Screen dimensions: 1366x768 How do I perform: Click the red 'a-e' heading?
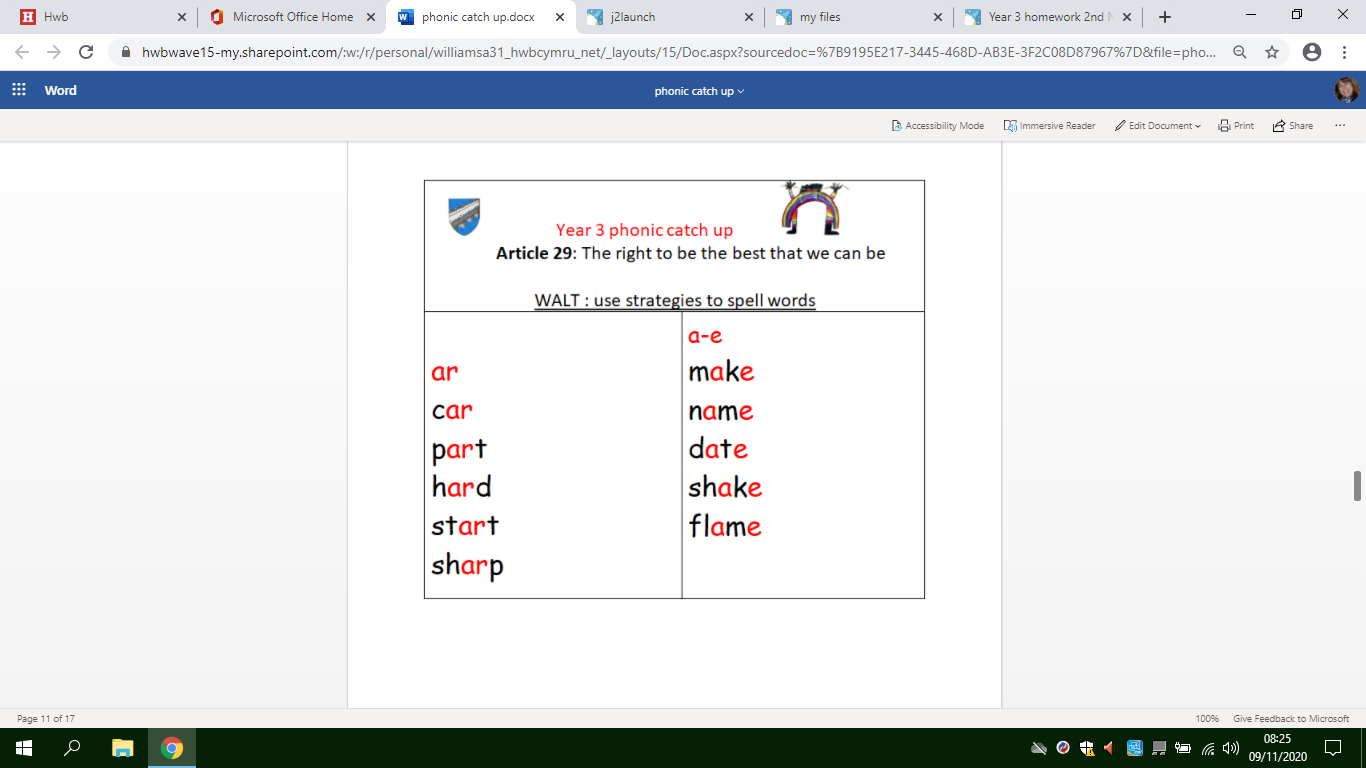click(705, 336)
